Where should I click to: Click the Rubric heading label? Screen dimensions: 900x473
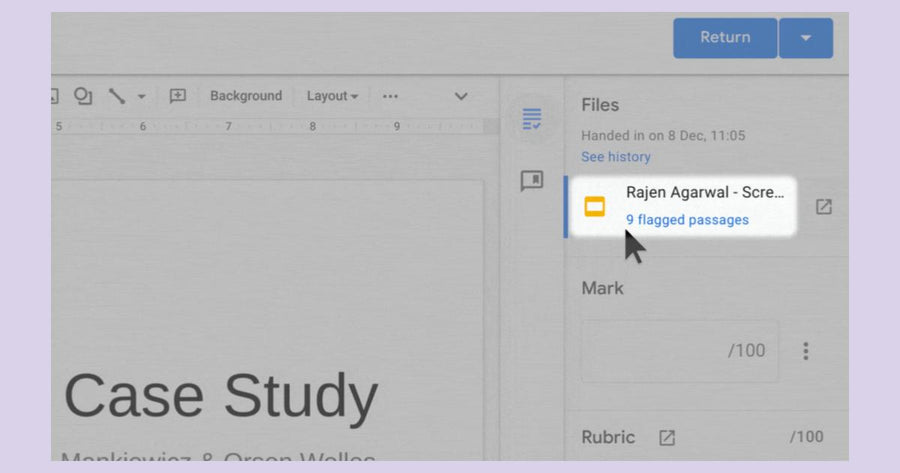pyautogui.click(x=608, y=437)
